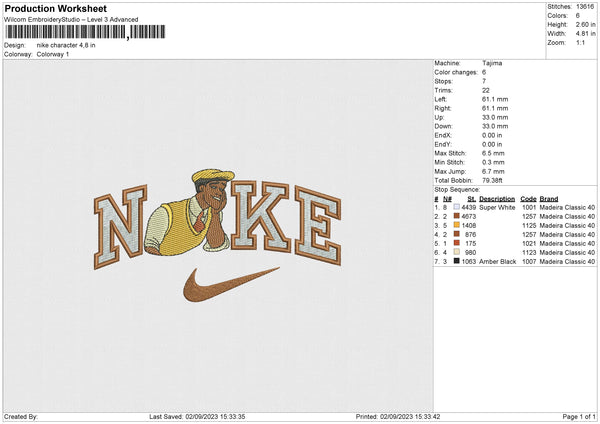
Task: Click thread code 1021
Action: click(x=529, y=243)
